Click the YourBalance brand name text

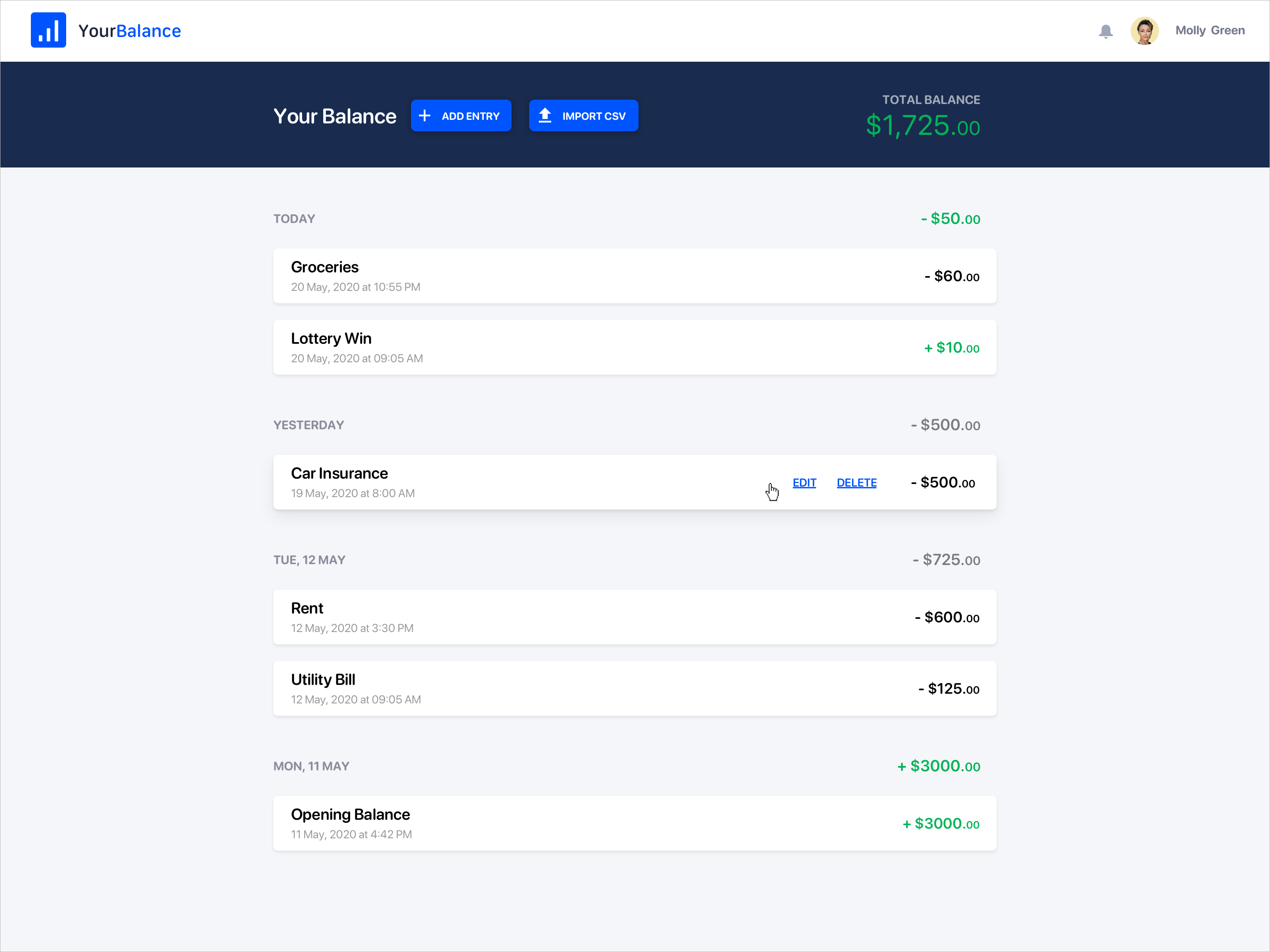tap(130, 31)
